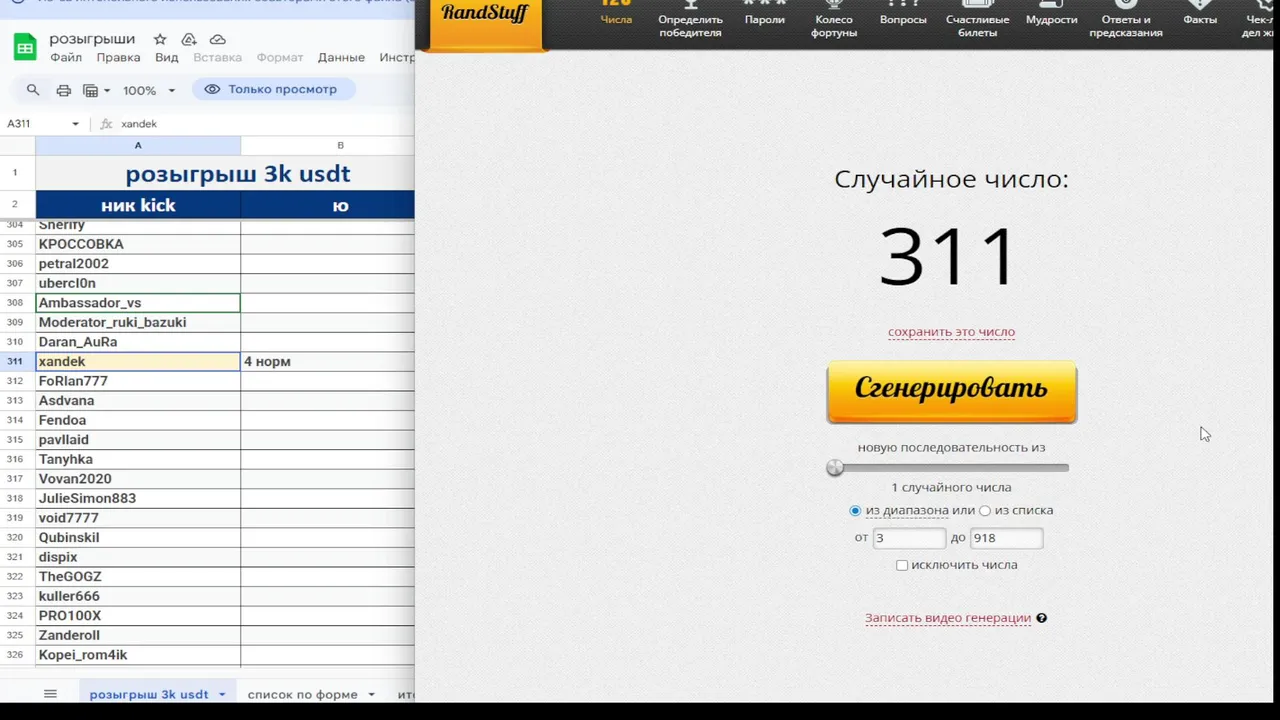Select the из диапазона radio button

click(x=855, y=511)
